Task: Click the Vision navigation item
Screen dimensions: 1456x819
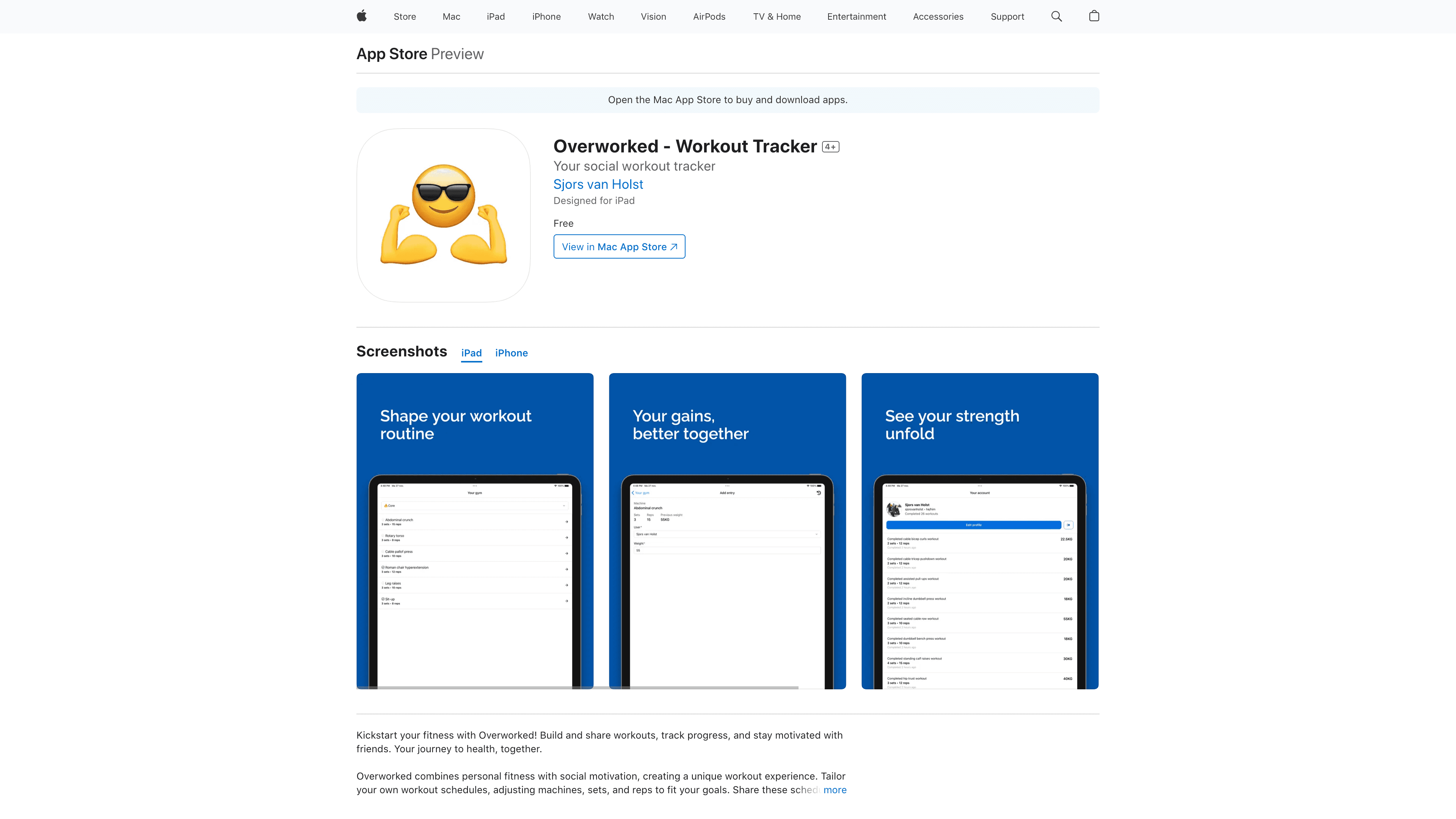Action: pyautogui.click(x=654, y=16)
